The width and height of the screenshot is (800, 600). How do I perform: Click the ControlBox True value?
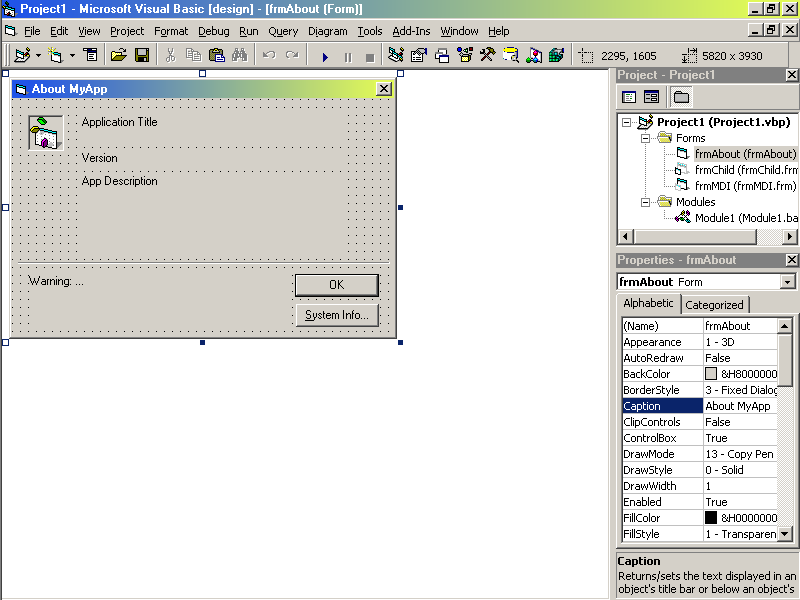pos(741,438)
